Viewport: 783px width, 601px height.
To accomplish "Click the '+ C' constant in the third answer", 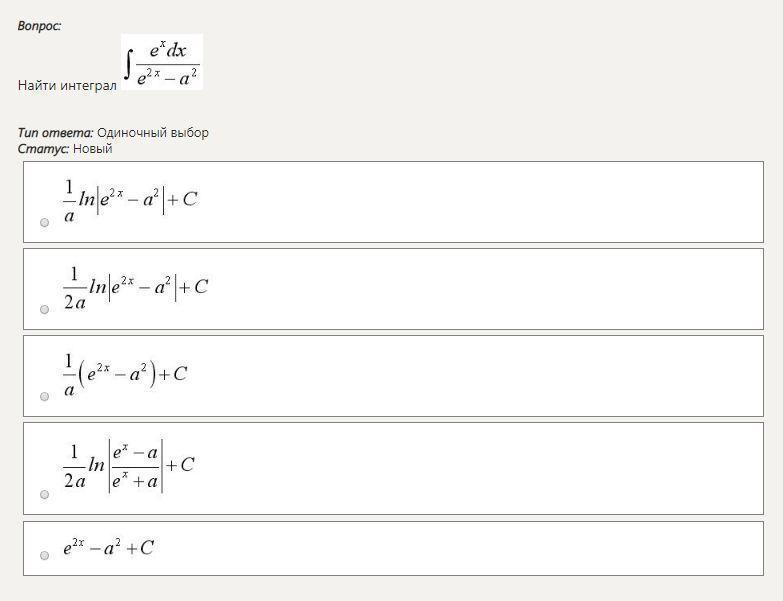I will click(x=173, y=374).
